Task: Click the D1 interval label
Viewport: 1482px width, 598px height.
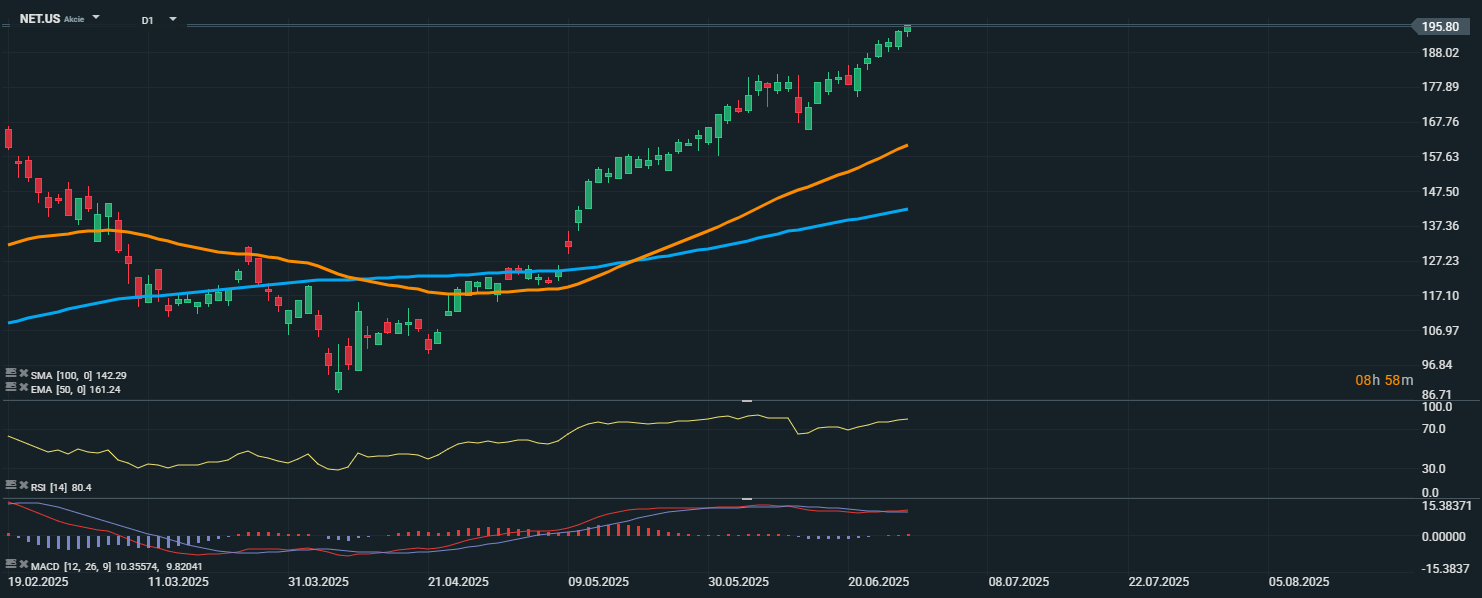Action: tap(147, 20)
